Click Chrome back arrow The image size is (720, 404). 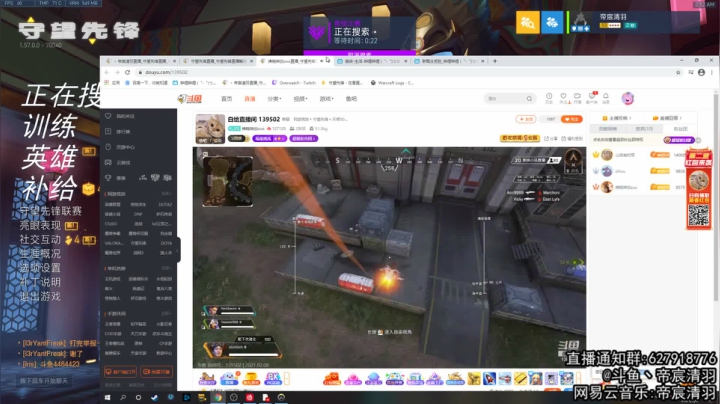(x=107, y=72)
